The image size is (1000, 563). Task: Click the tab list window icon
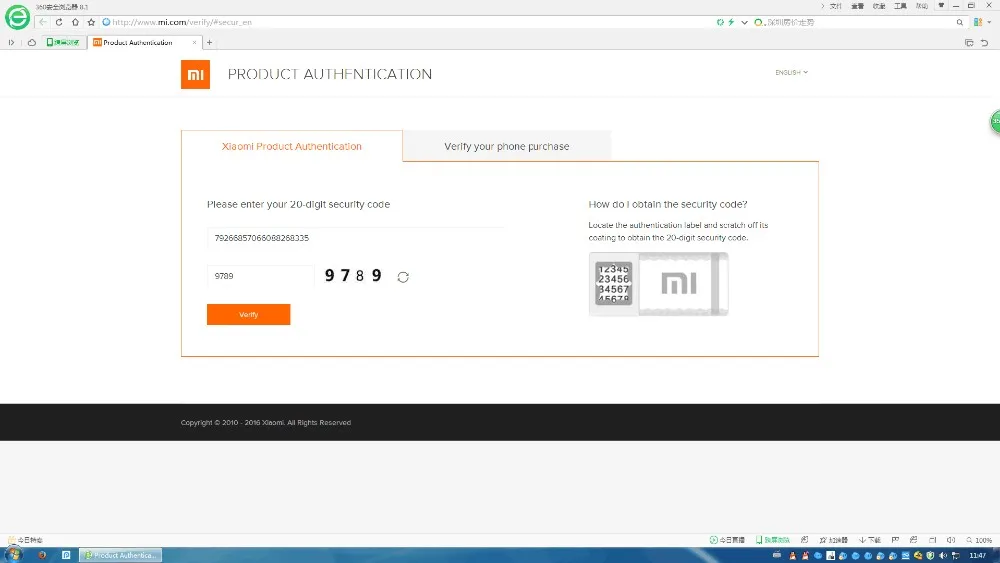pos(969,43)
